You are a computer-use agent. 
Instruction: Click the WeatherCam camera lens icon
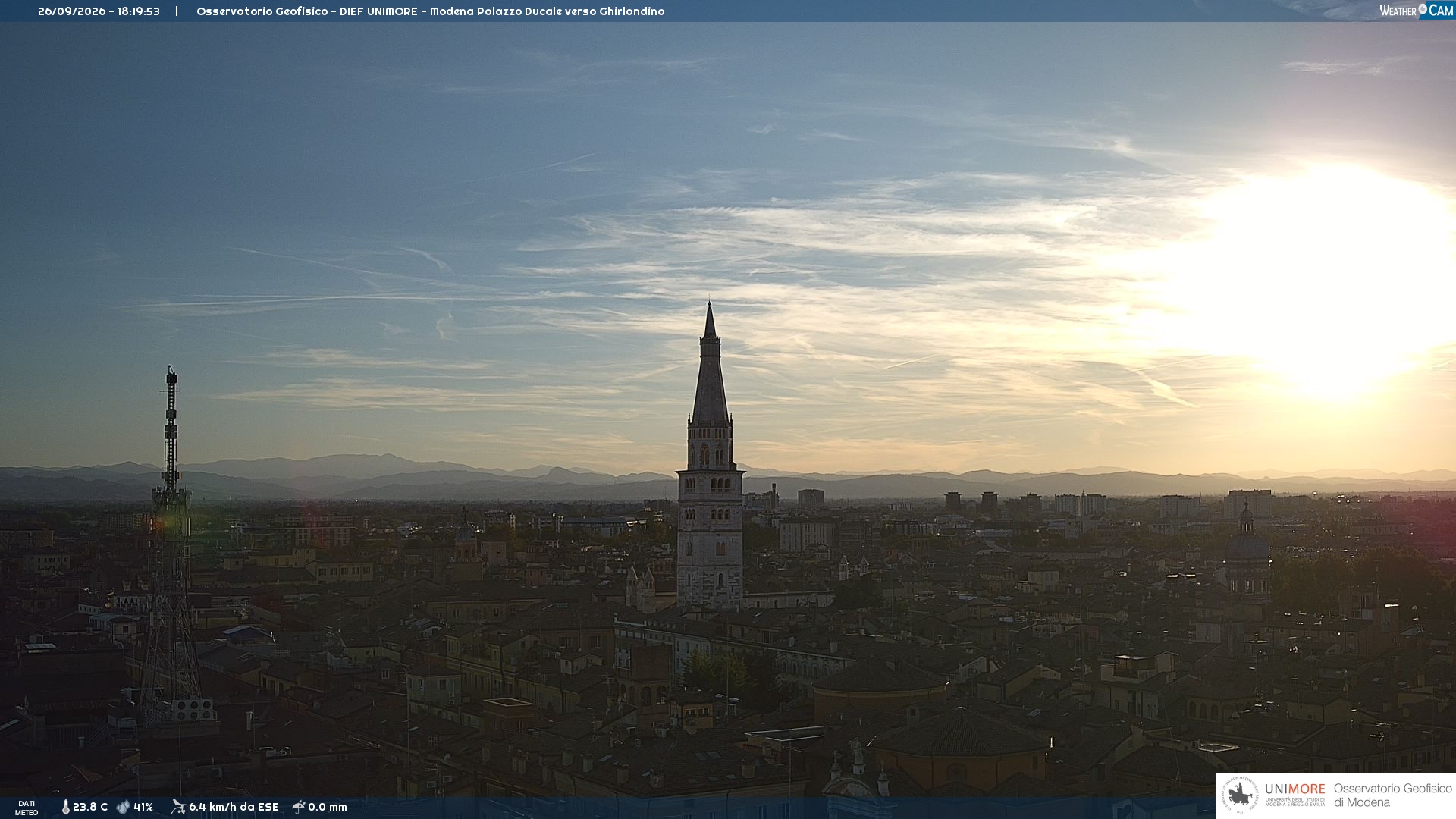coord(1423,9)
